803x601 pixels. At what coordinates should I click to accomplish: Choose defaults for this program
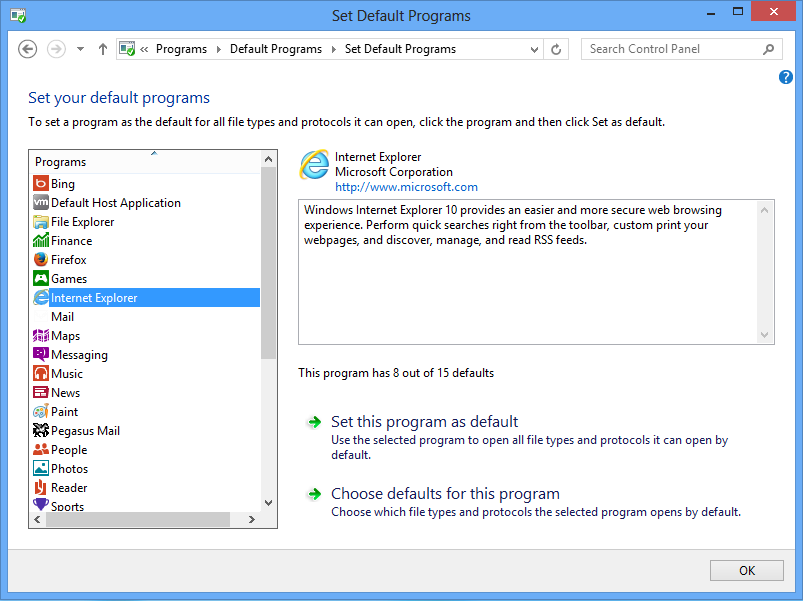point(445,494)
